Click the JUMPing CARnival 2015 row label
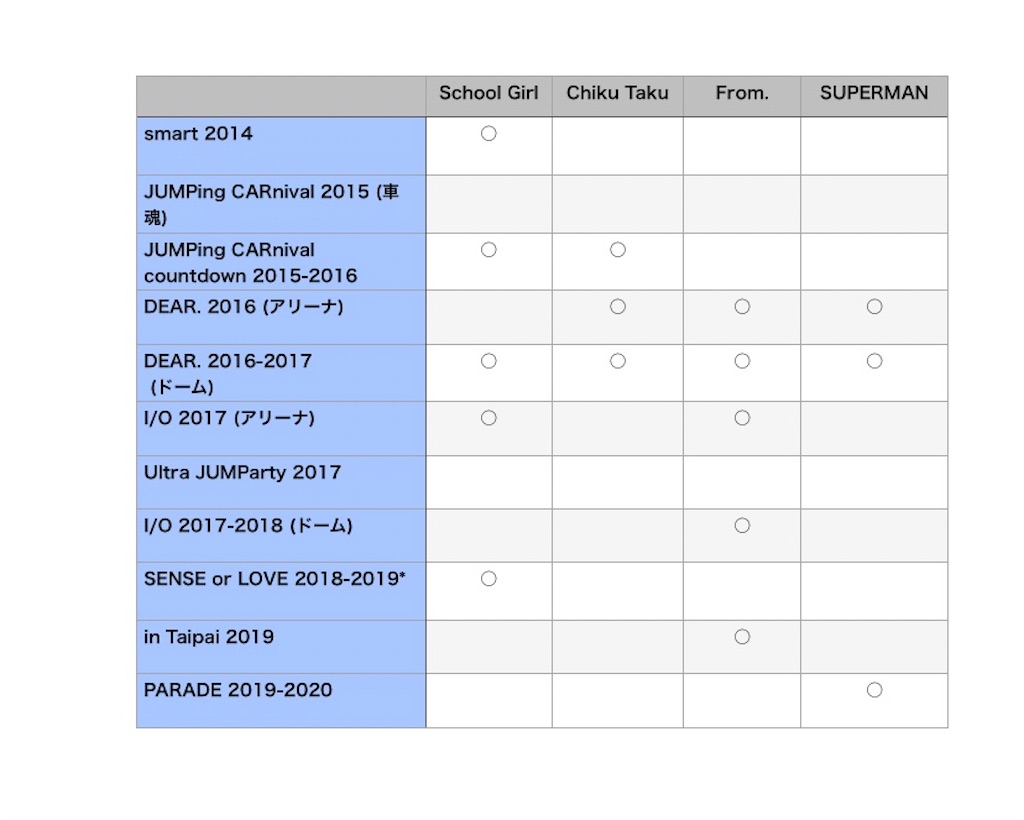The width and height of the screenshot is (1024, 820). (x=271, y=204)
